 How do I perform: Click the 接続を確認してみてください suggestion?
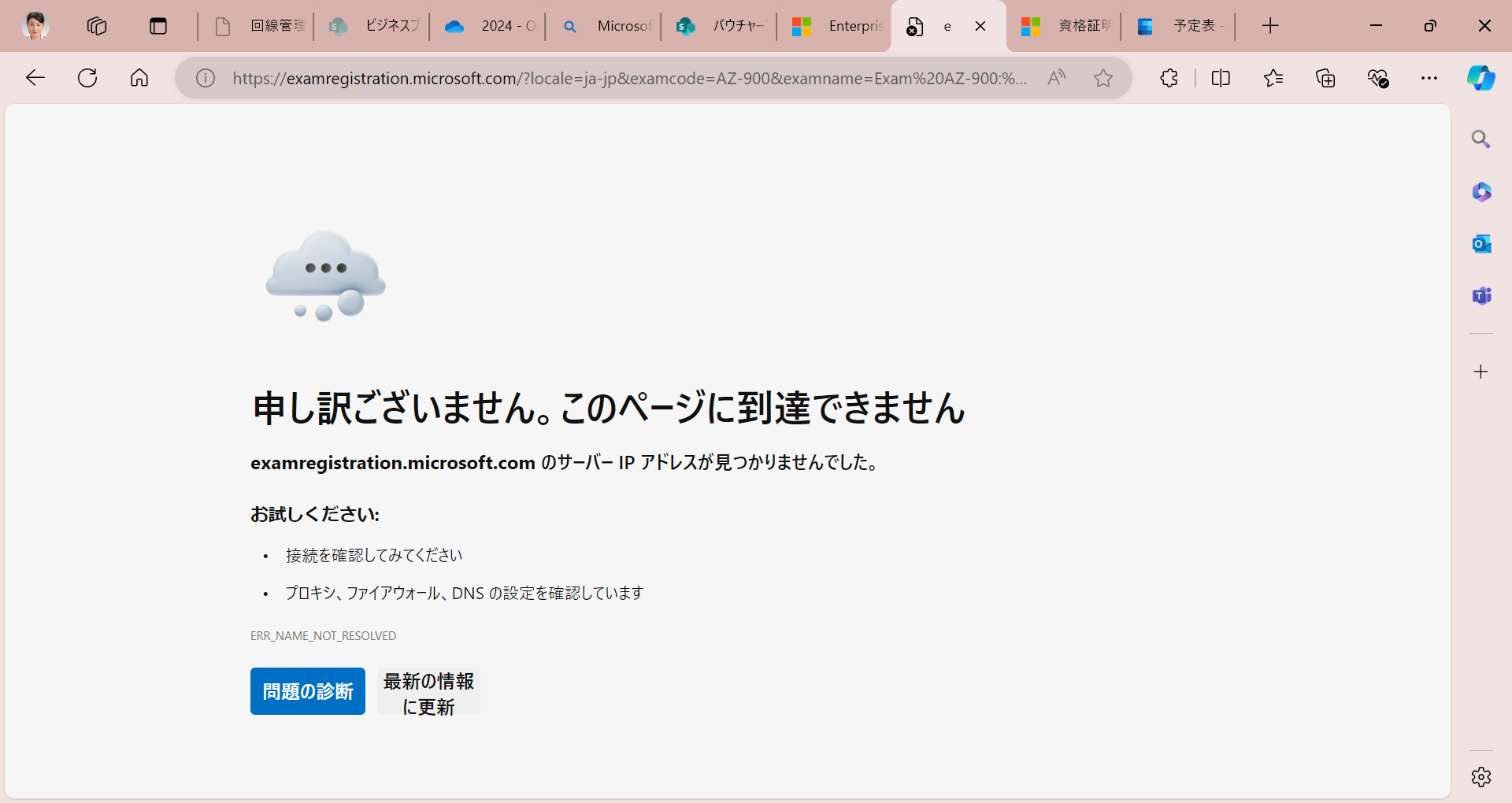tap(374, 555)
